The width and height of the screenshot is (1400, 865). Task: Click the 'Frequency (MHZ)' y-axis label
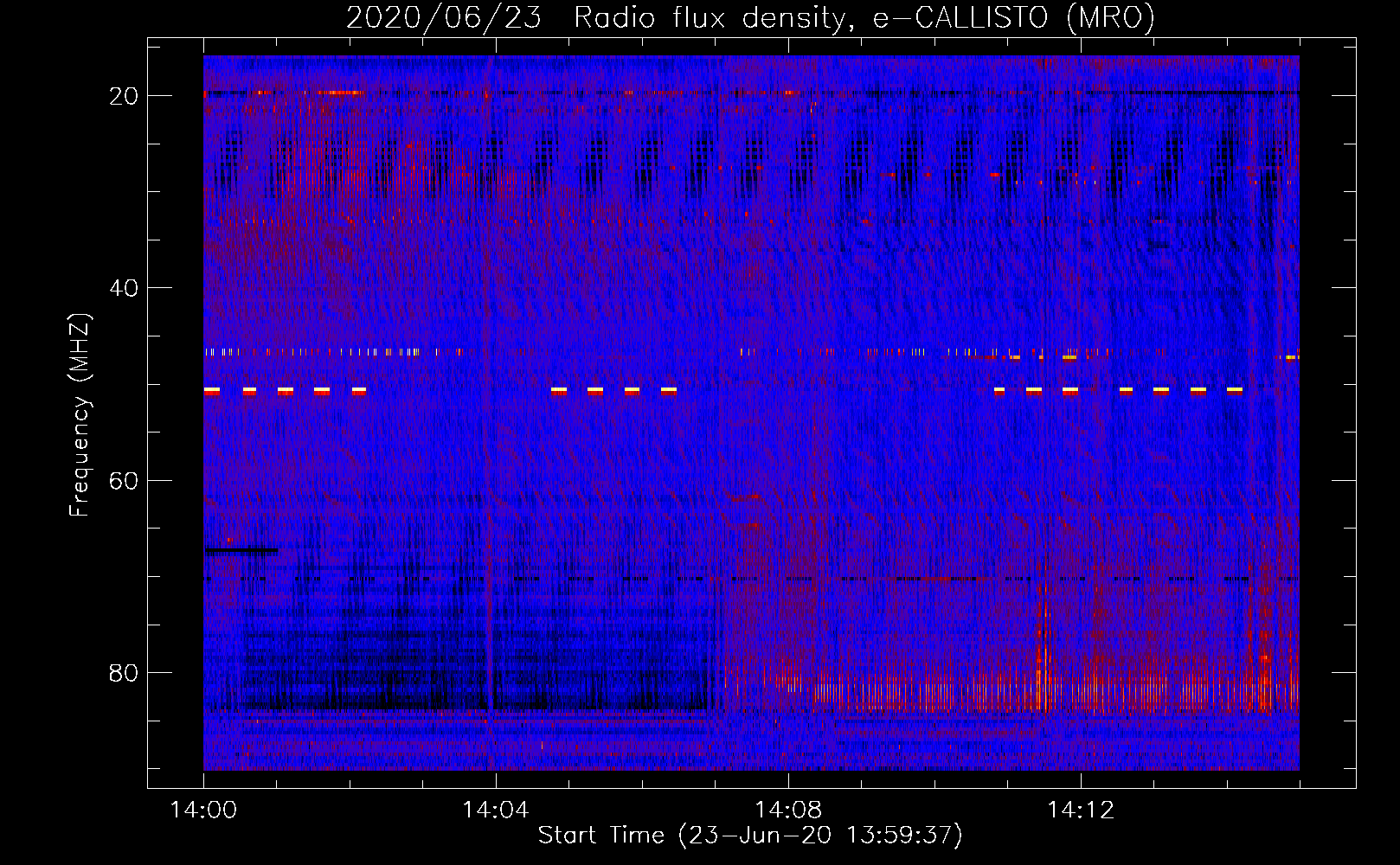pyautogui.click(x=80, y=415)
